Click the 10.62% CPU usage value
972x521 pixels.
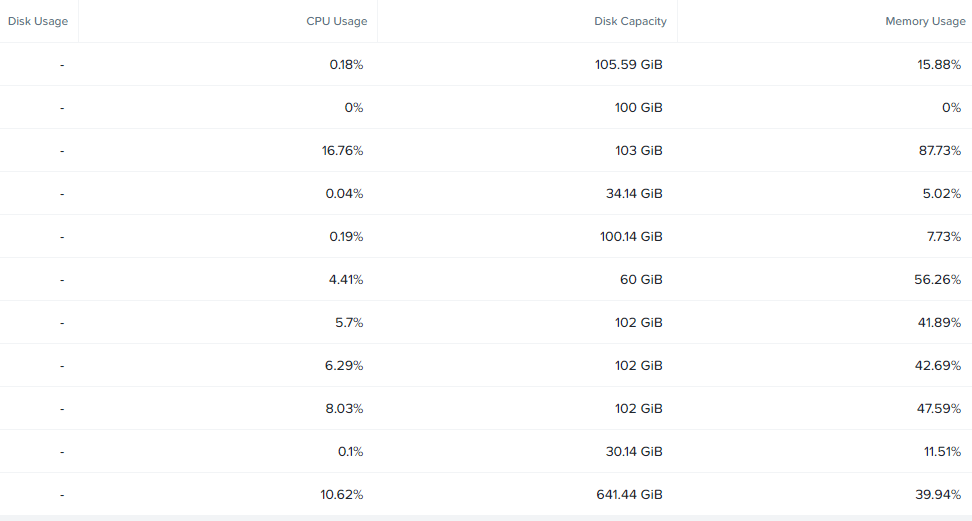coord(342,494)
